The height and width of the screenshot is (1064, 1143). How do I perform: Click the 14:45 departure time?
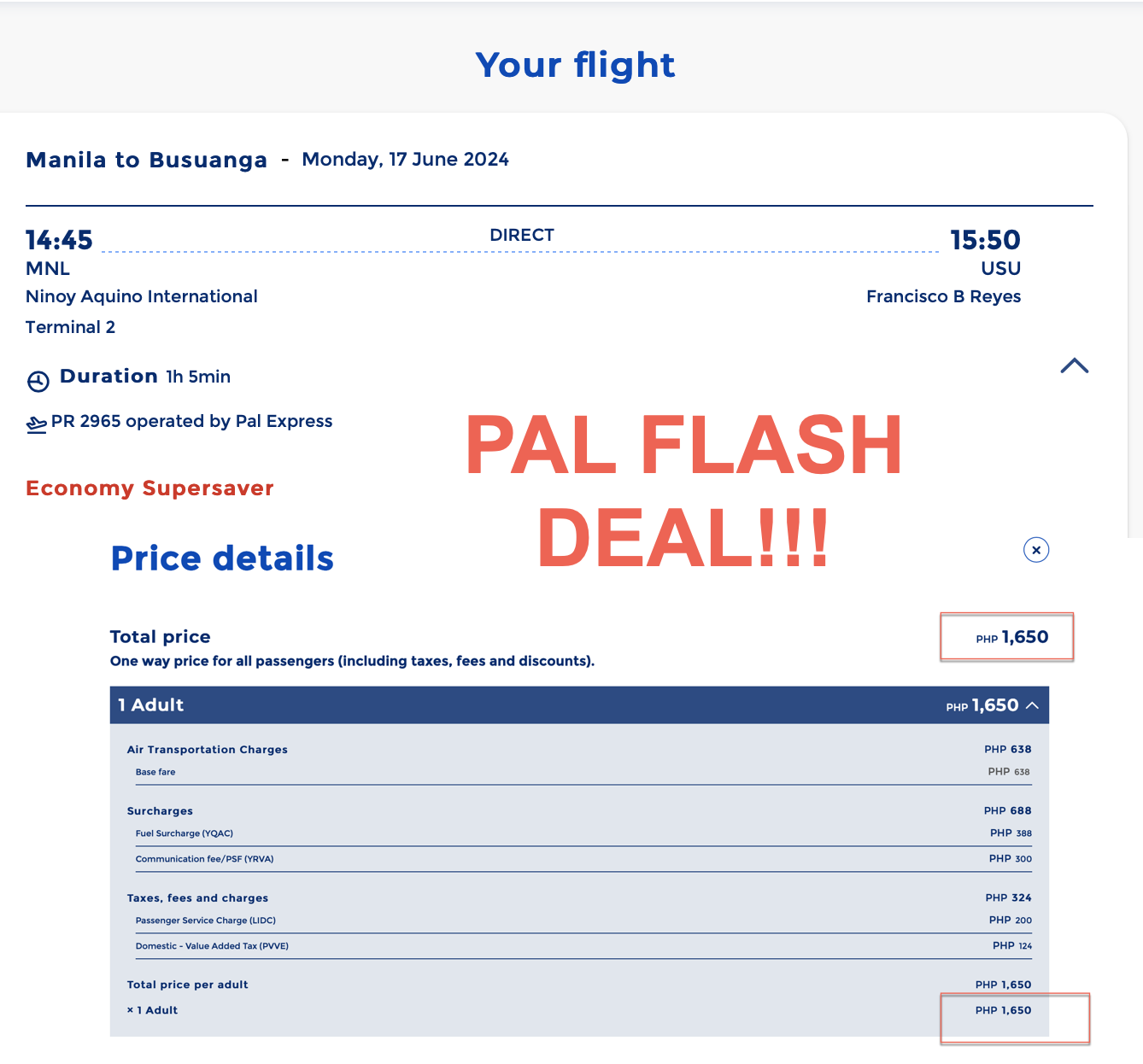[x=59, y=240]
